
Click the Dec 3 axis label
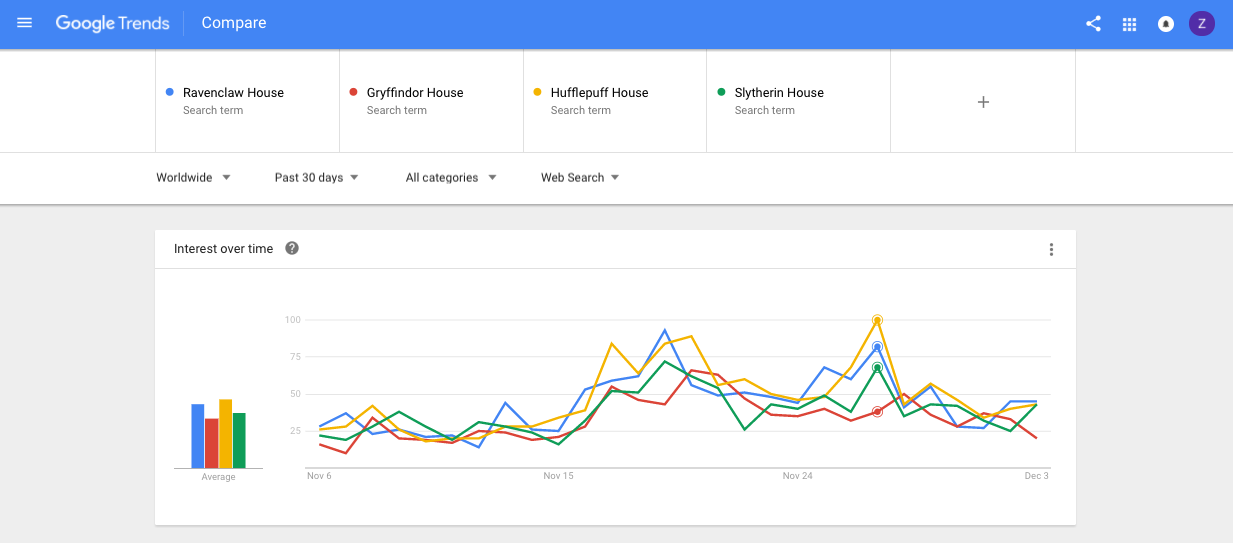click(x=1036, y=476)
